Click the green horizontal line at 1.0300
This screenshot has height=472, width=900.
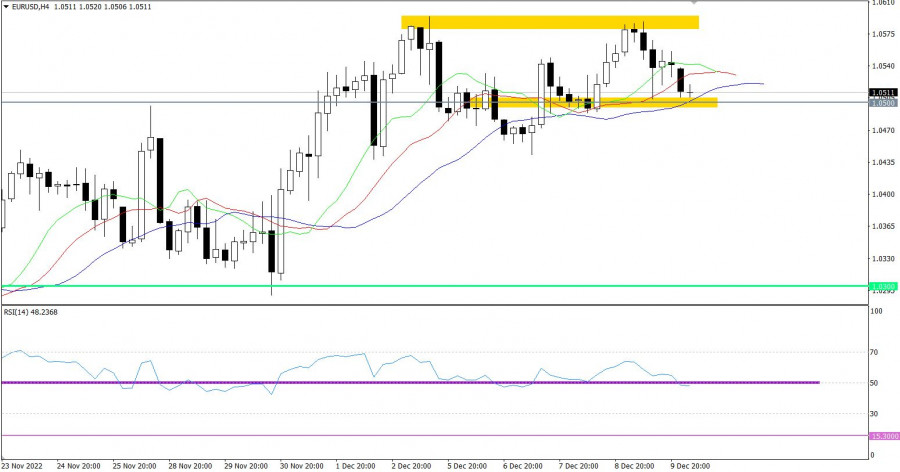click(x=400, y=286)
